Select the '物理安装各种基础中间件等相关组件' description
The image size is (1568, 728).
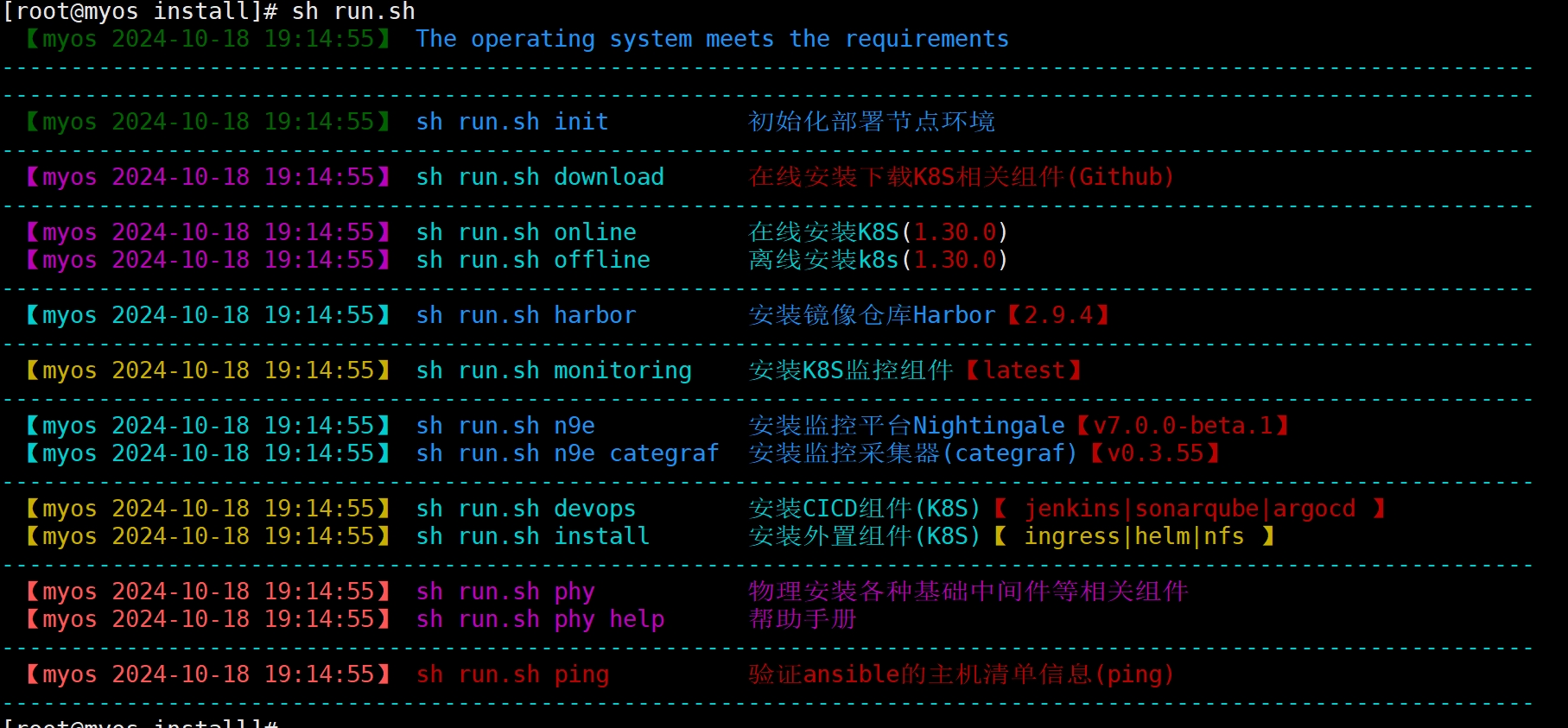968,592
